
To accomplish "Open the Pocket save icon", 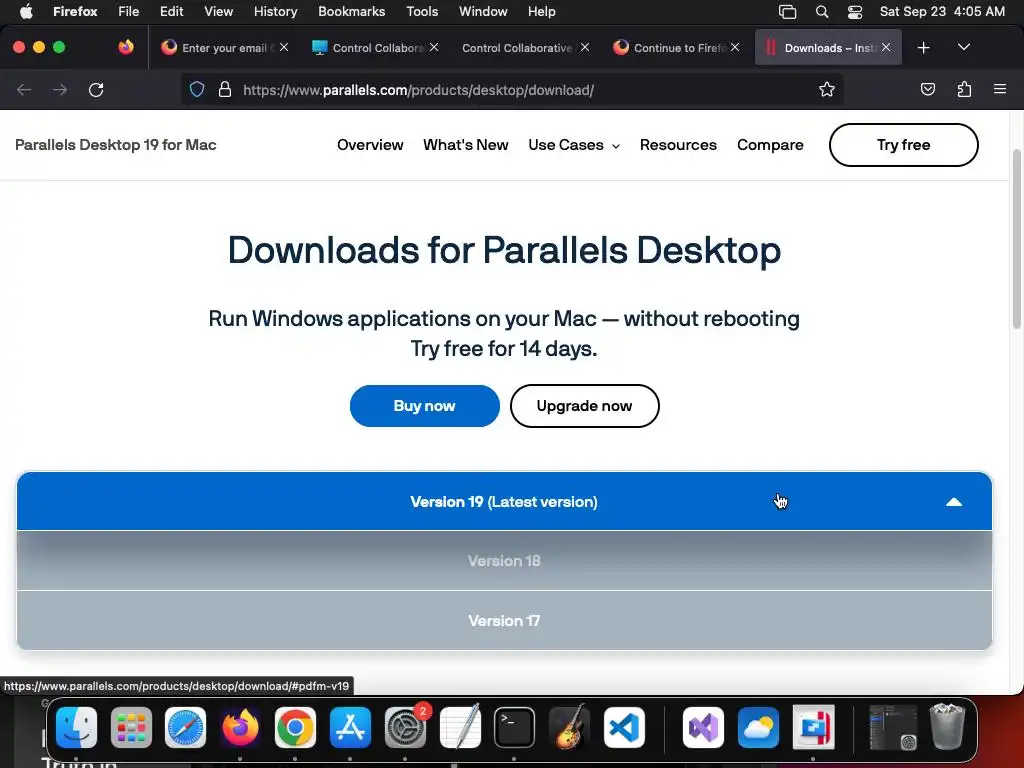I will pos(927,89).
